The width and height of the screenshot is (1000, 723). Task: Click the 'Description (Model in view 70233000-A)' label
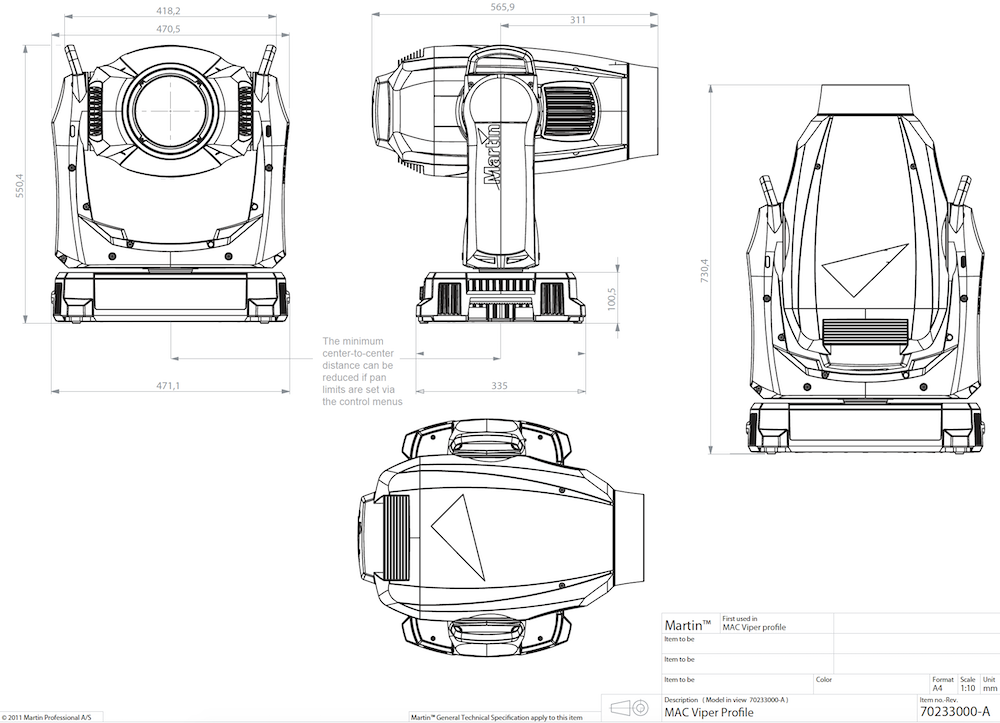[x=726, y=700]
